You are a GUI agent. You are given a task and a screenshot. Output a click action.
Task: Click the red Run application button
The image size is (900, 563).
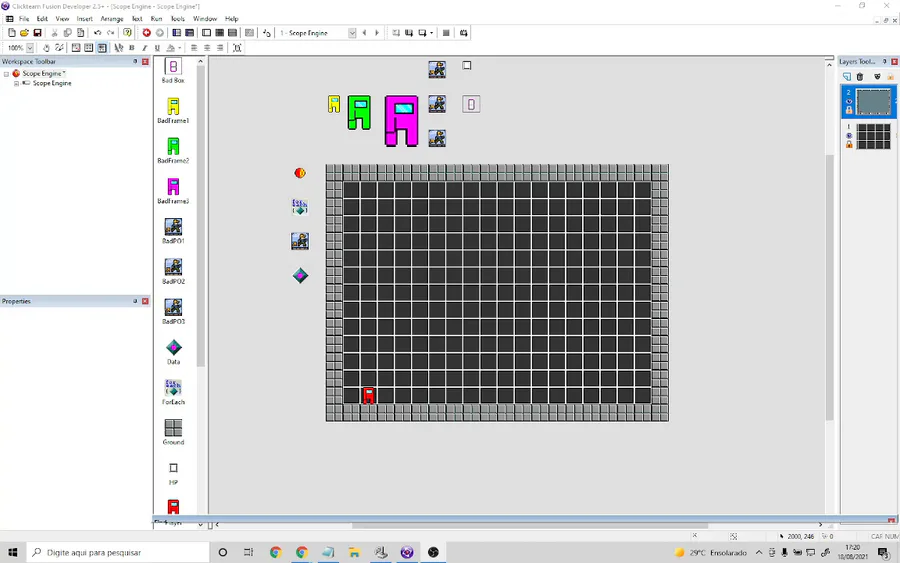tap(146, 33)
